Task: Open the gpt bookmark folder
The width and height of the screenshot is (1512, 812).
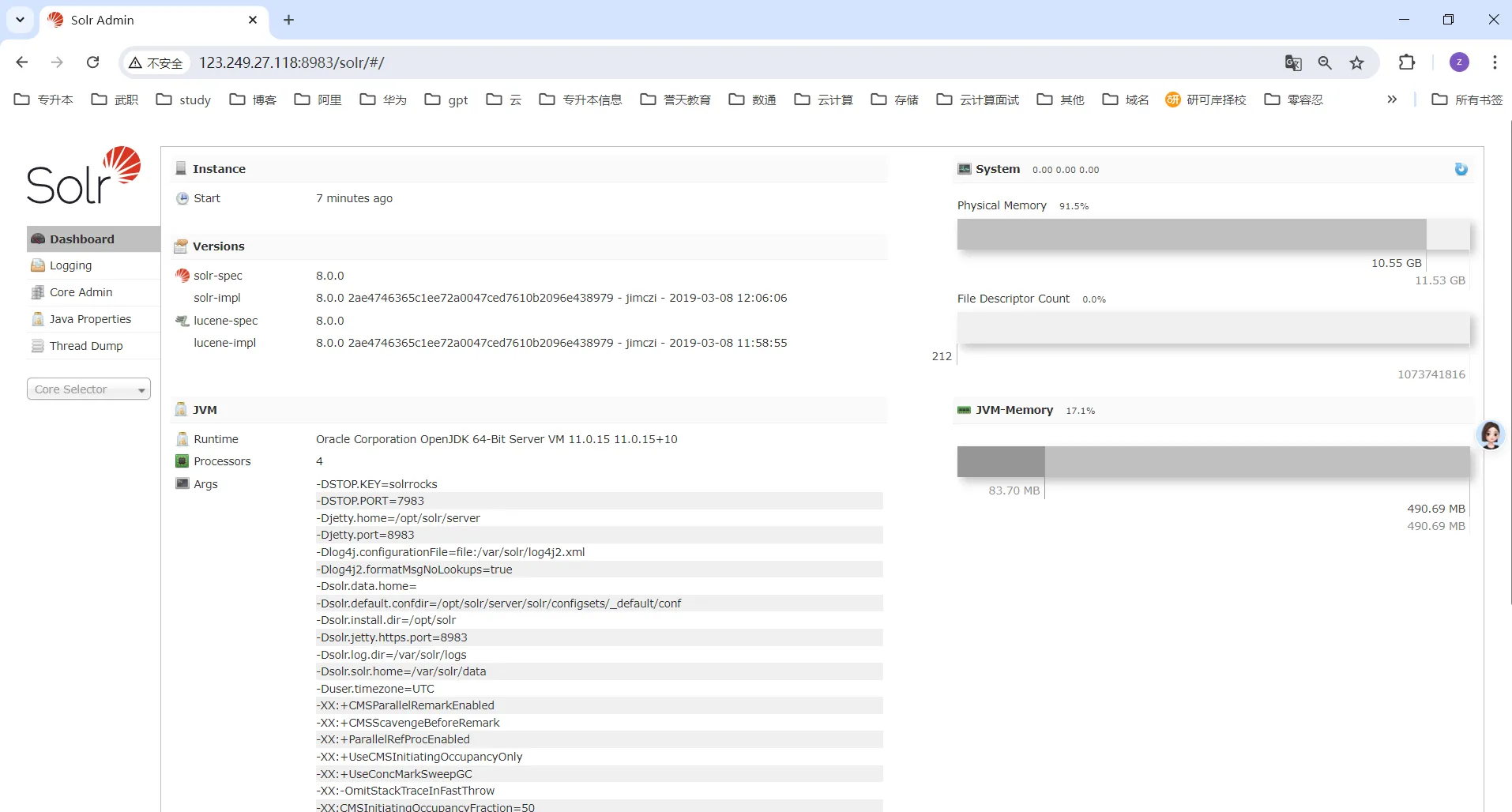Action: coord(446,100)
